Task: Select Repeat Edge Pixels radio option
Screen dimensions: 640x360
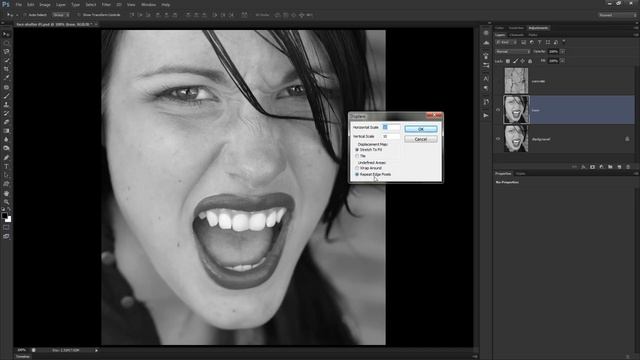Action: click(357, 174)
